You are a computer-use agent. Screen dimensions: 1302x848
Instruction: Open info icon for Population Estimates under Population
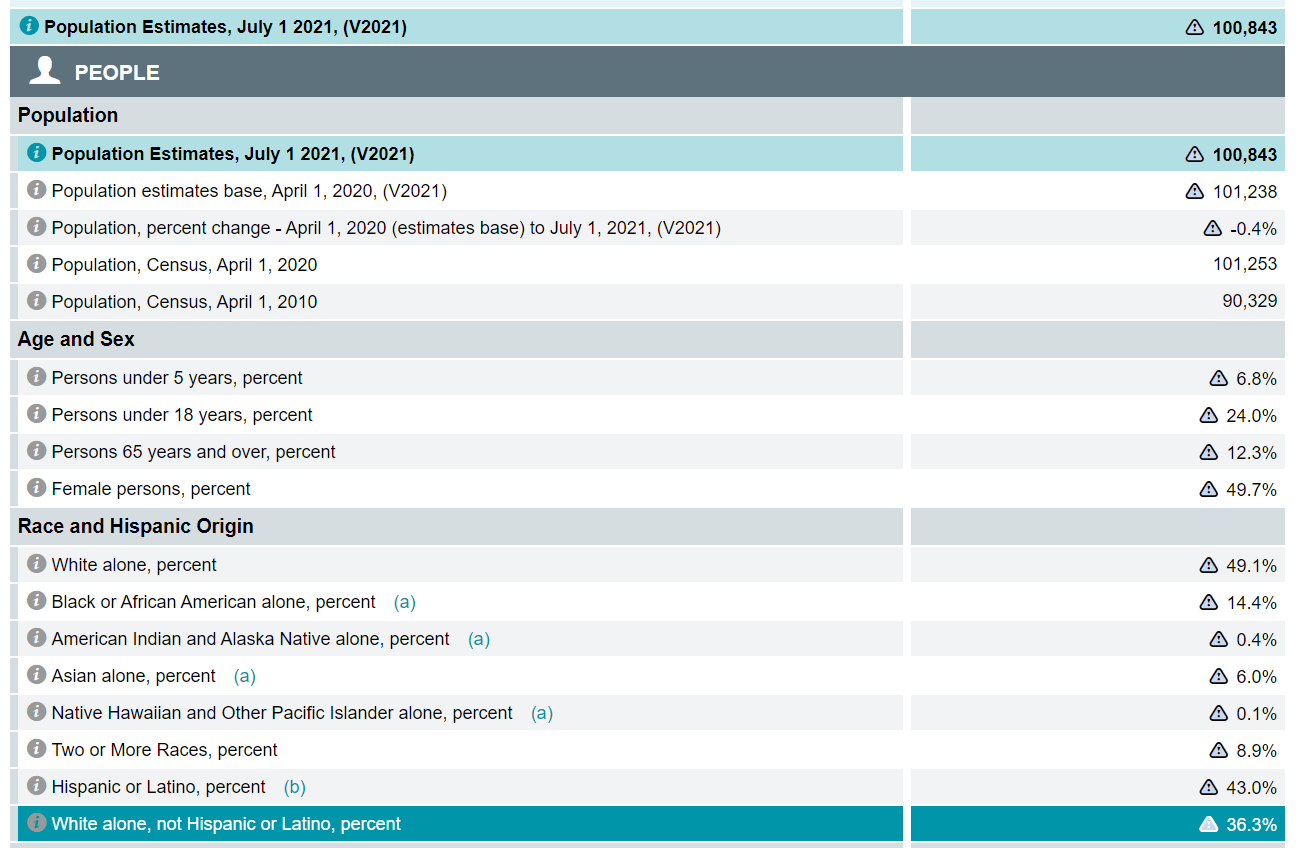[37, 153]
